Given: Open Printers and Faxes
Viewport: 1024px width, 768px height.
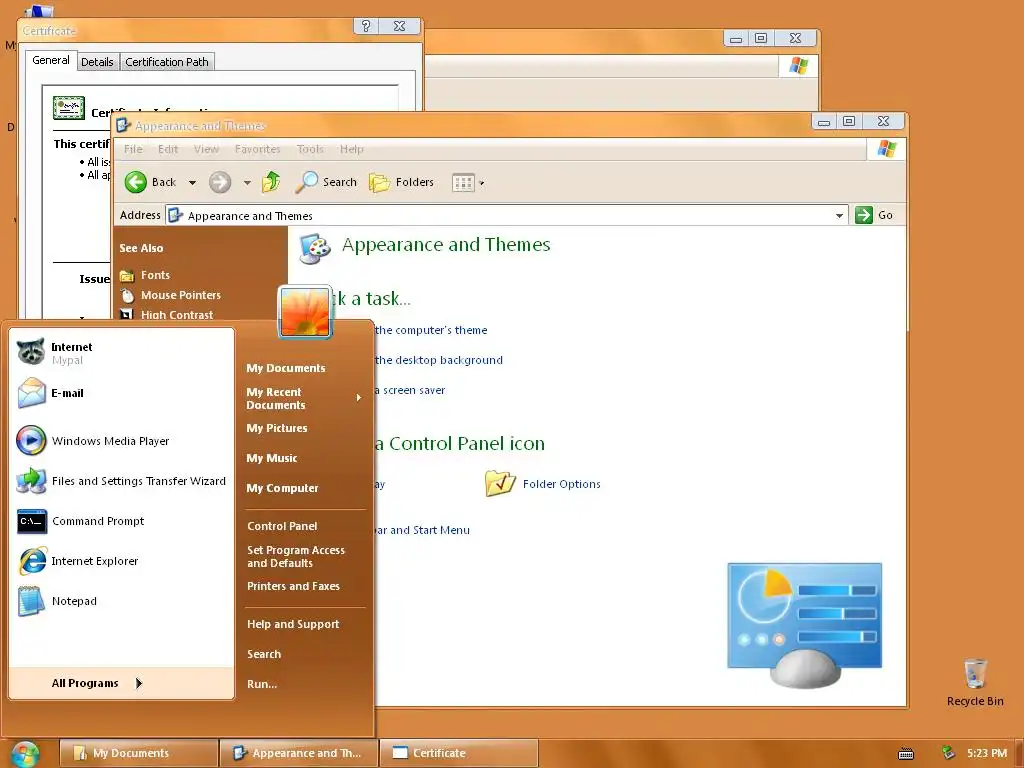Looking at the screenshot, I should [x=293, y=586].
